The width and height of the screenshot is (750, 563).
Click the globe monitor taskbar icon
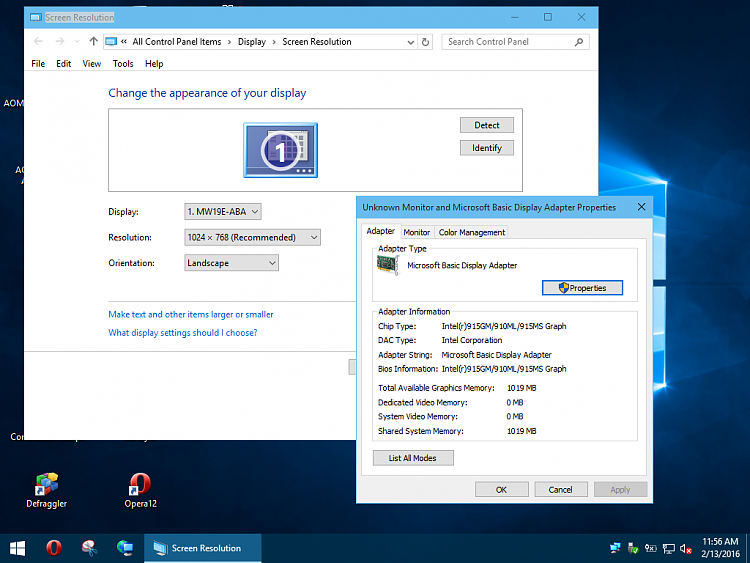(125, 548)
